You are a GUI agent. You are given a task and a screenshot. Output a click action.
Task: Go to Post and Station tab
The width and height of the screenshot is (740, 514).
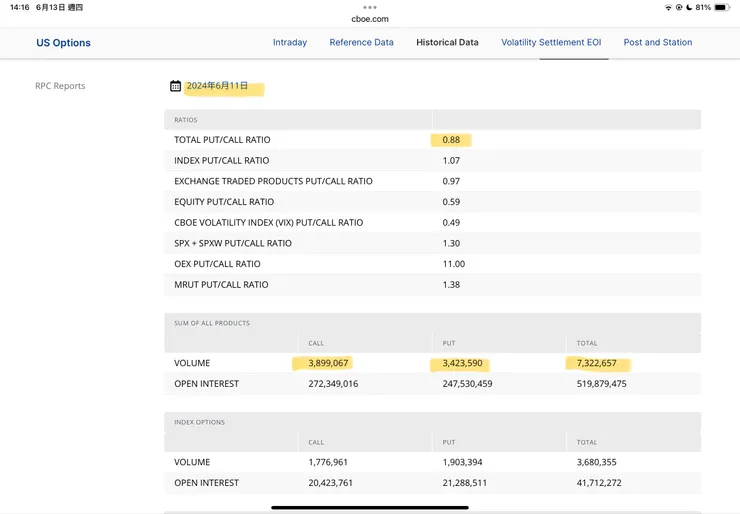click(657, 43)
